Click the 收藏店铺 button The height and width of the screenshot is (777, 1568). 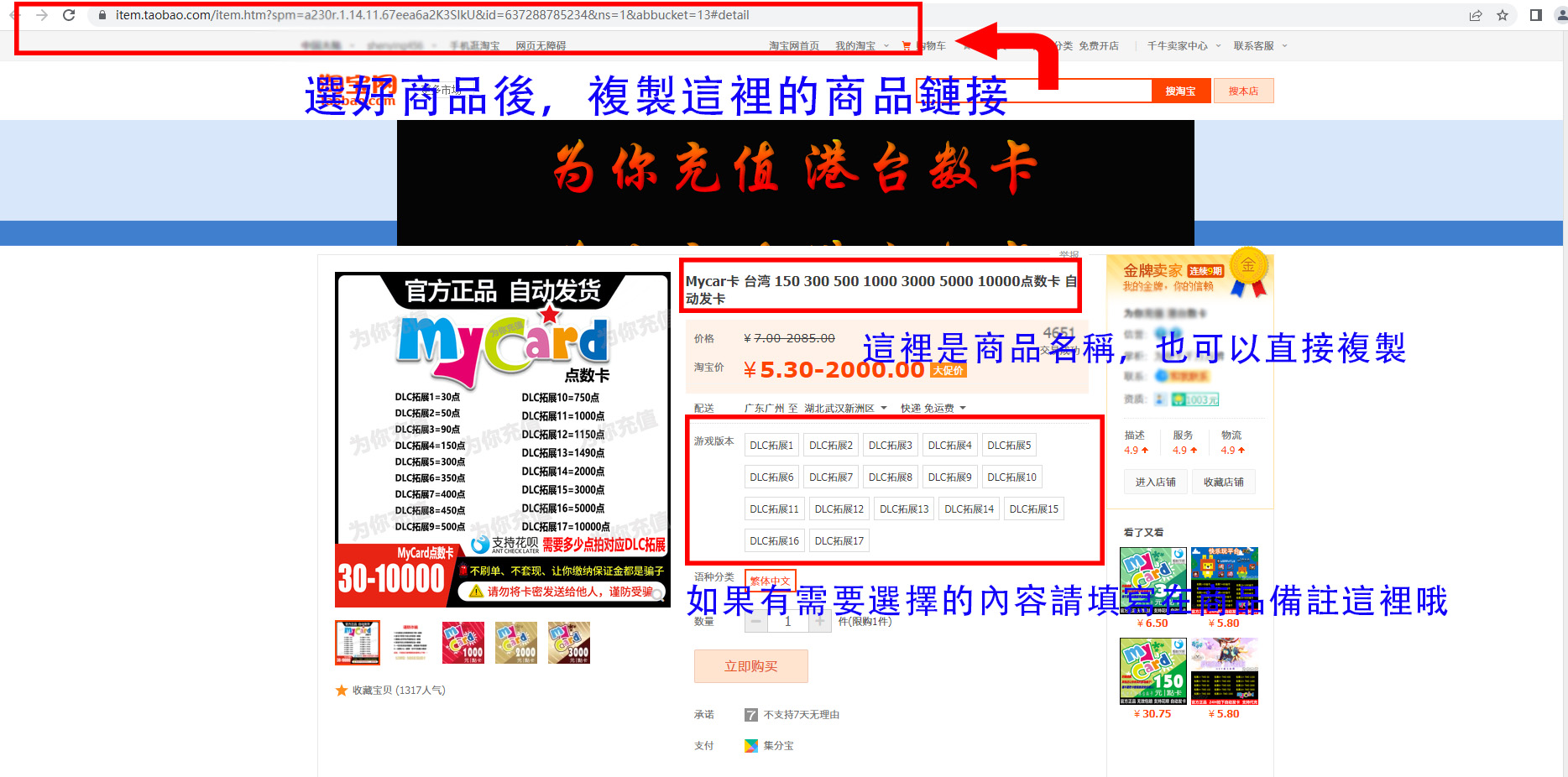pos(1224,482)
